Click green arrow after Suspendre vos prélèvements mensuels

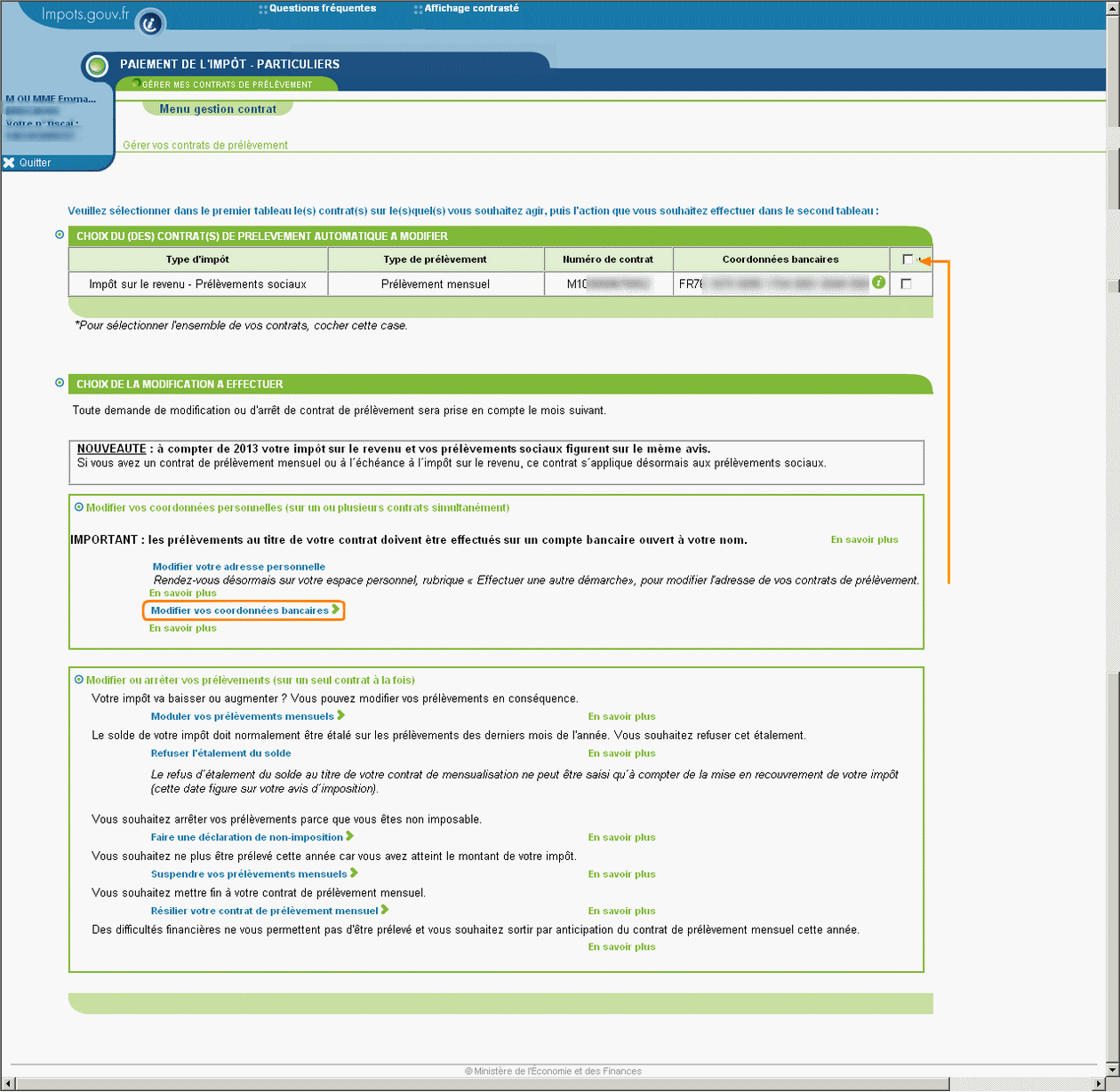coord(354,873)
